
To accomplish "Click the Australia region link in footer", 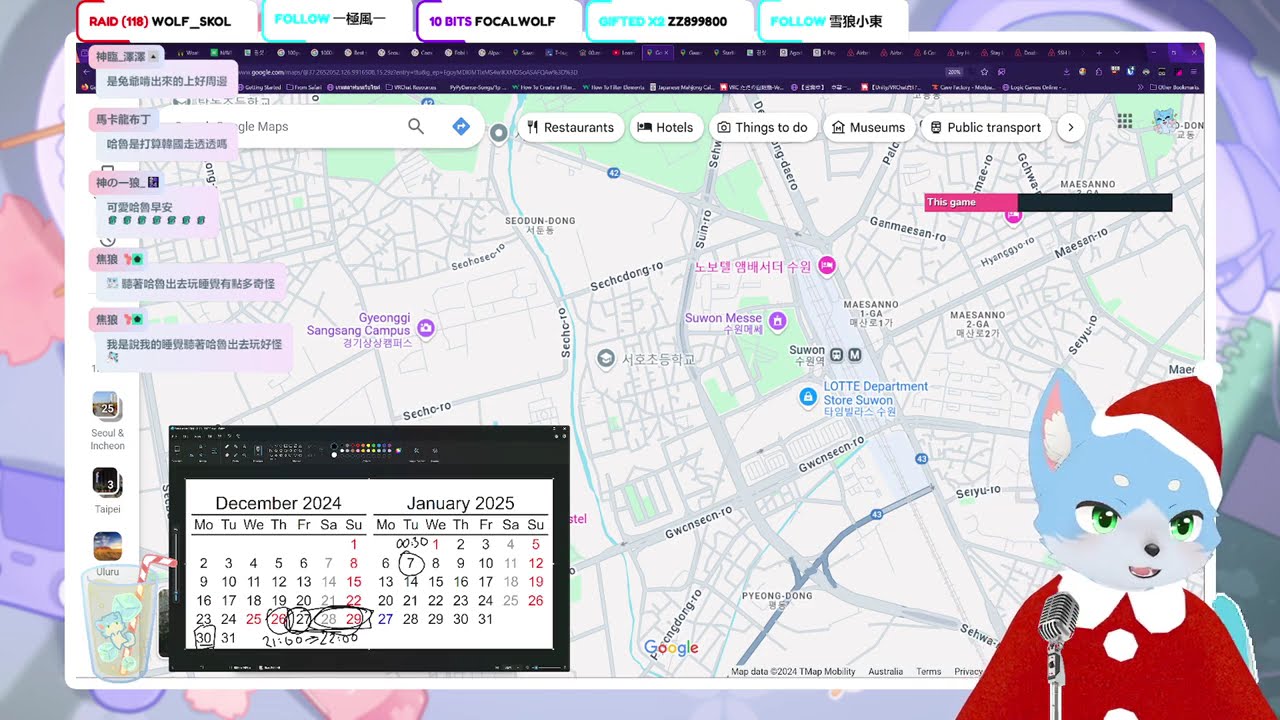I will pyautogui.click(x=885, y=672).
